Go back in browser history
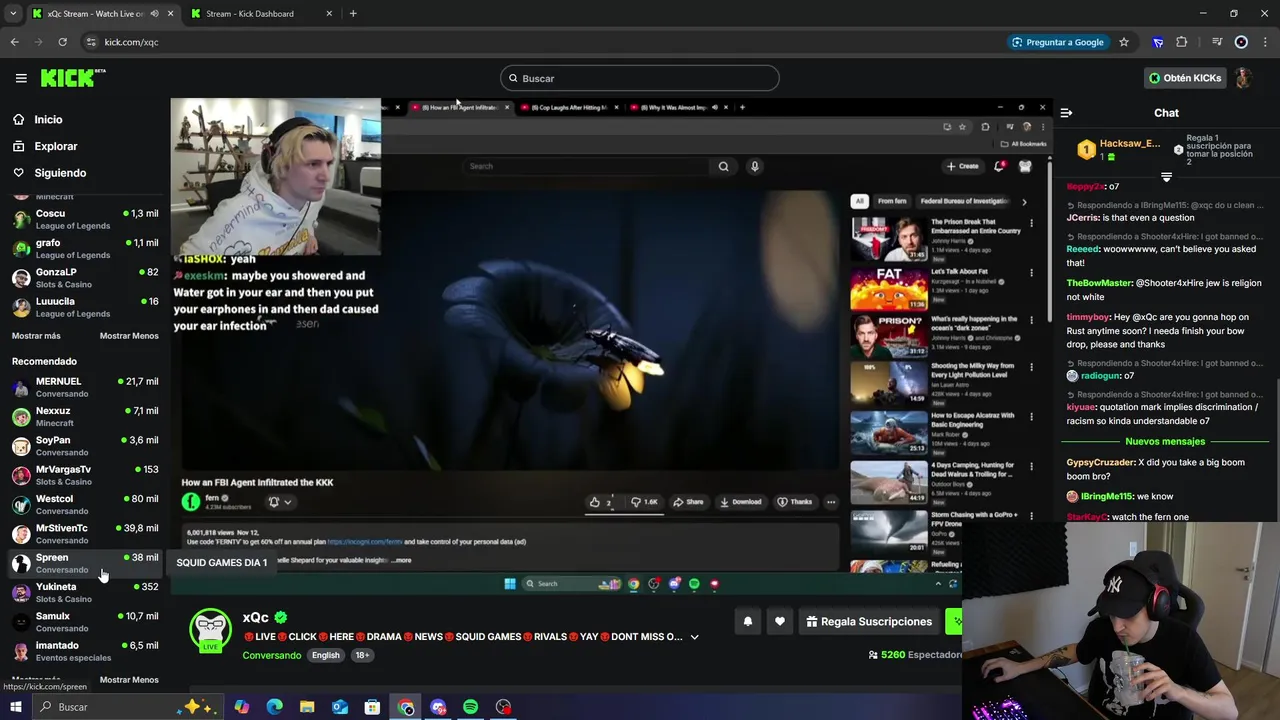Viewport: 1280px width, 720px height. click(x=14, y=42)
